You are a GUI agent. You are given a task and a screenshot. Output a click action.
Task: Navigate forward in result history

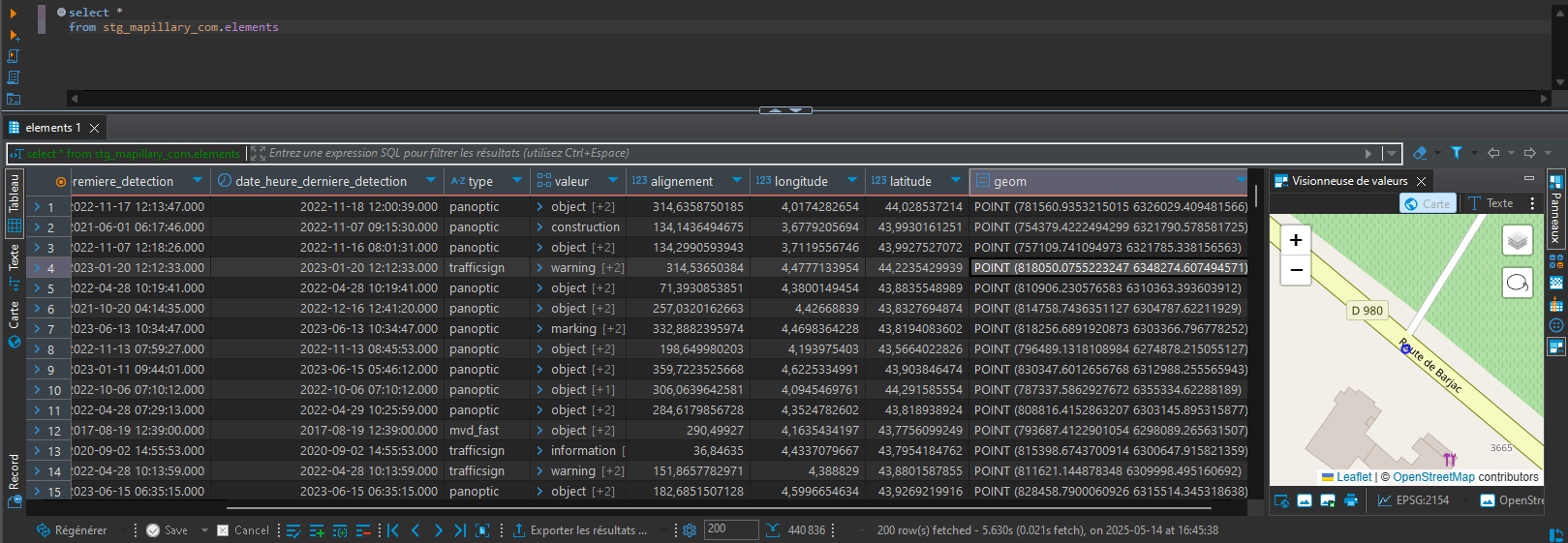[x=1530, y=153]
